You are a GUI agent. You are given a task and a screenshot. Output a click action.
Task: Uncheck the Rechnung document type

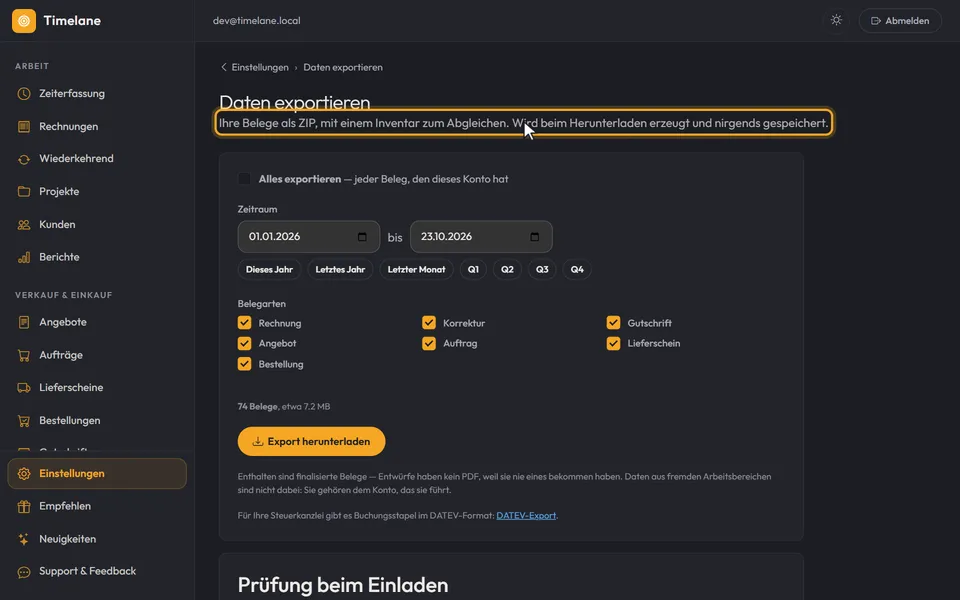[244, 323]
